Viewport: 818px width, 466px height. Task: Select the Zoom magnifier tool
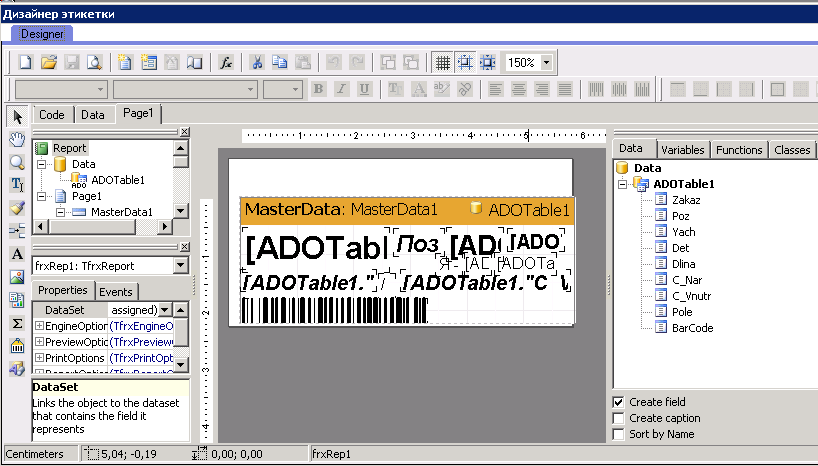(16, 161)
